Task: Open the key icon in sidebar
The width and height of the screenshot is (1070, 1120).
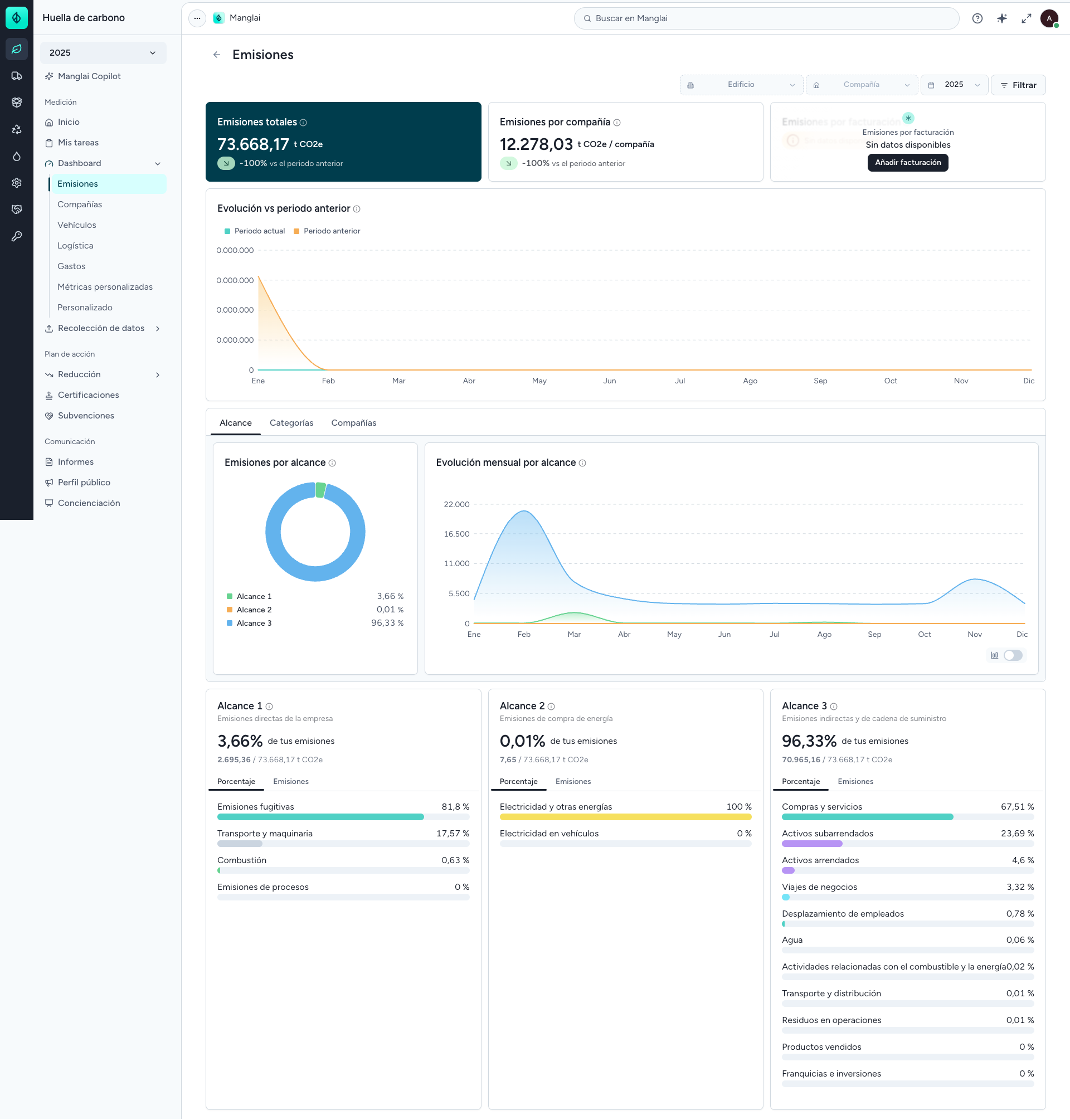Action: (x=17, y=236)
